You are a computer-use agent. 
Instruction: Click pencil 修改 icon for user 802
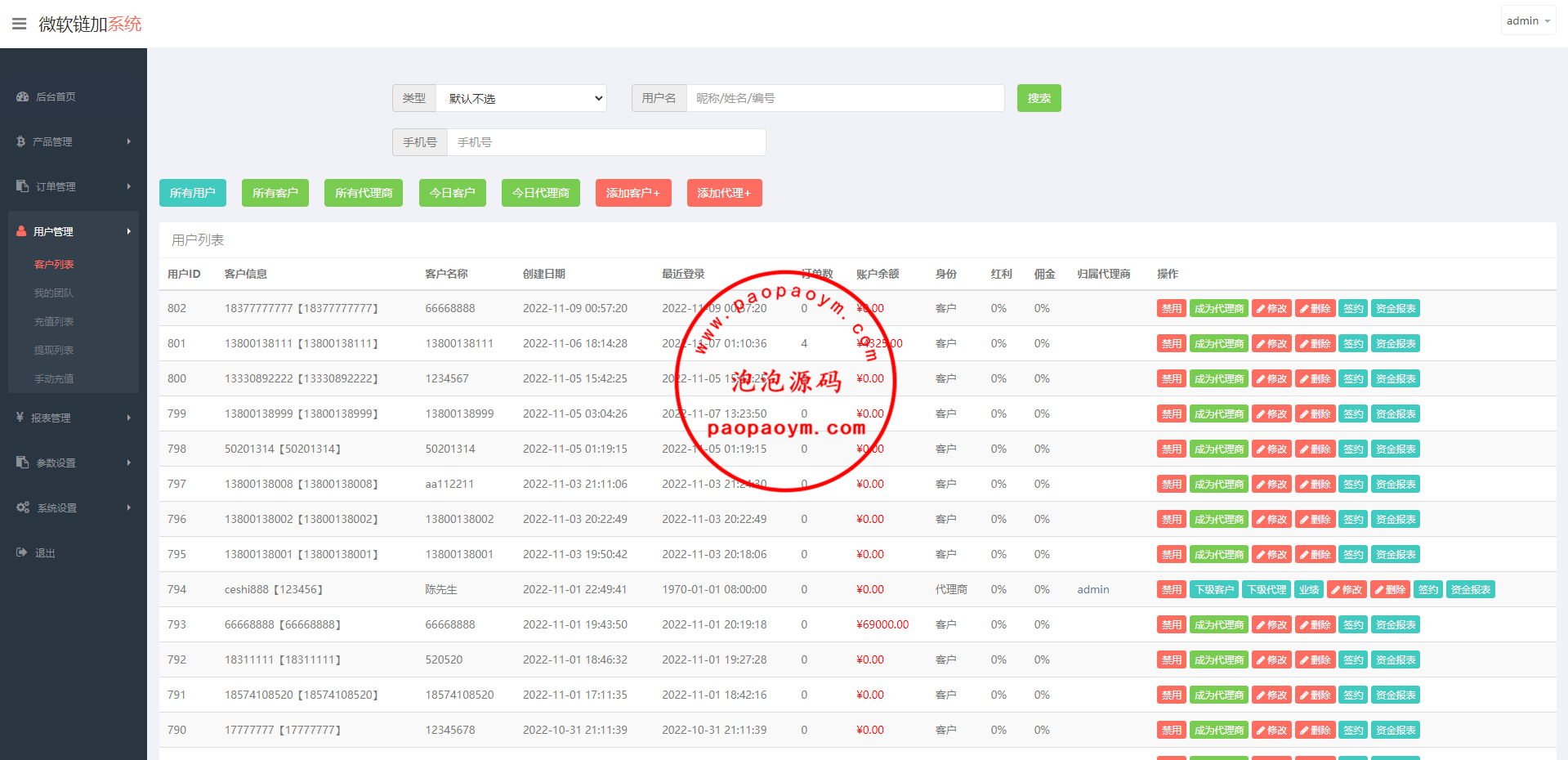[1272, 308]
